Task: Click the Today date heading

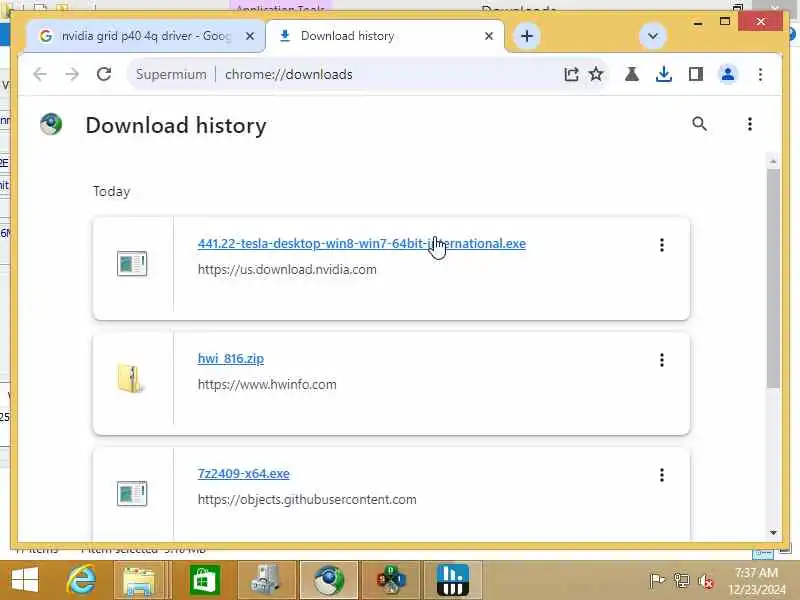Action: [111, 191]
